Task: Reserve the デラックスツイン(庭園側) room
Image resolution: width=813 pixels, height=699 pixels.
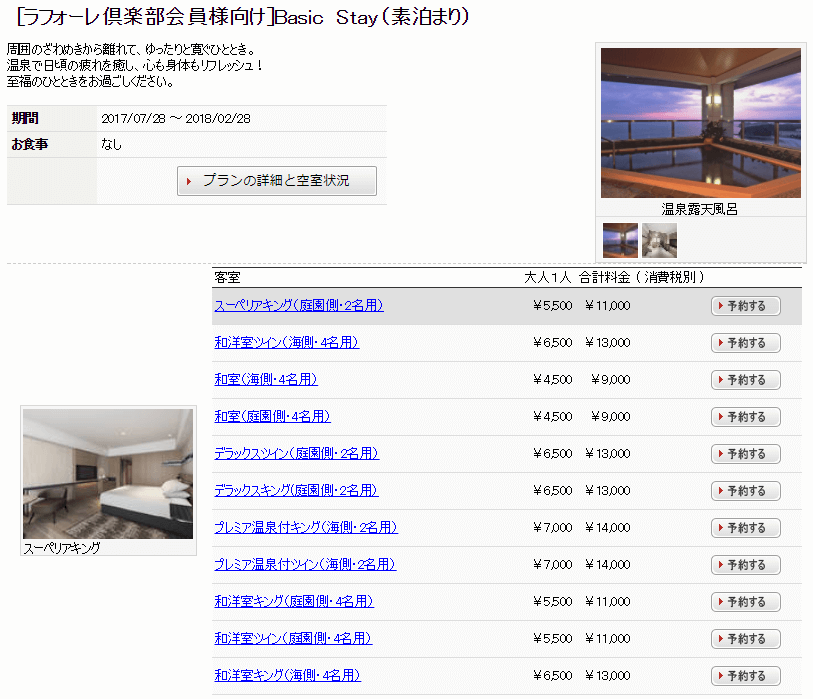Action: click(x=745, y=454)
